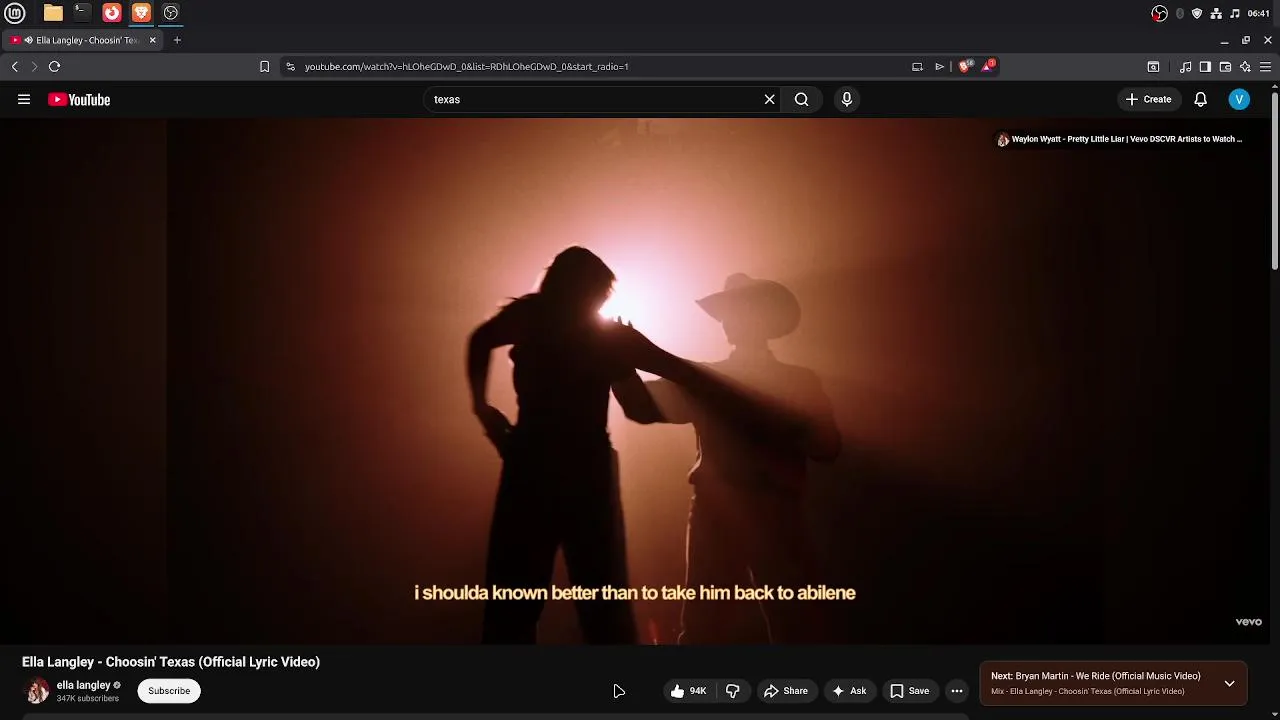This screenshot has width=1280, height=720.
Task: Click the Ask button
Action: [x=848, y=691]
